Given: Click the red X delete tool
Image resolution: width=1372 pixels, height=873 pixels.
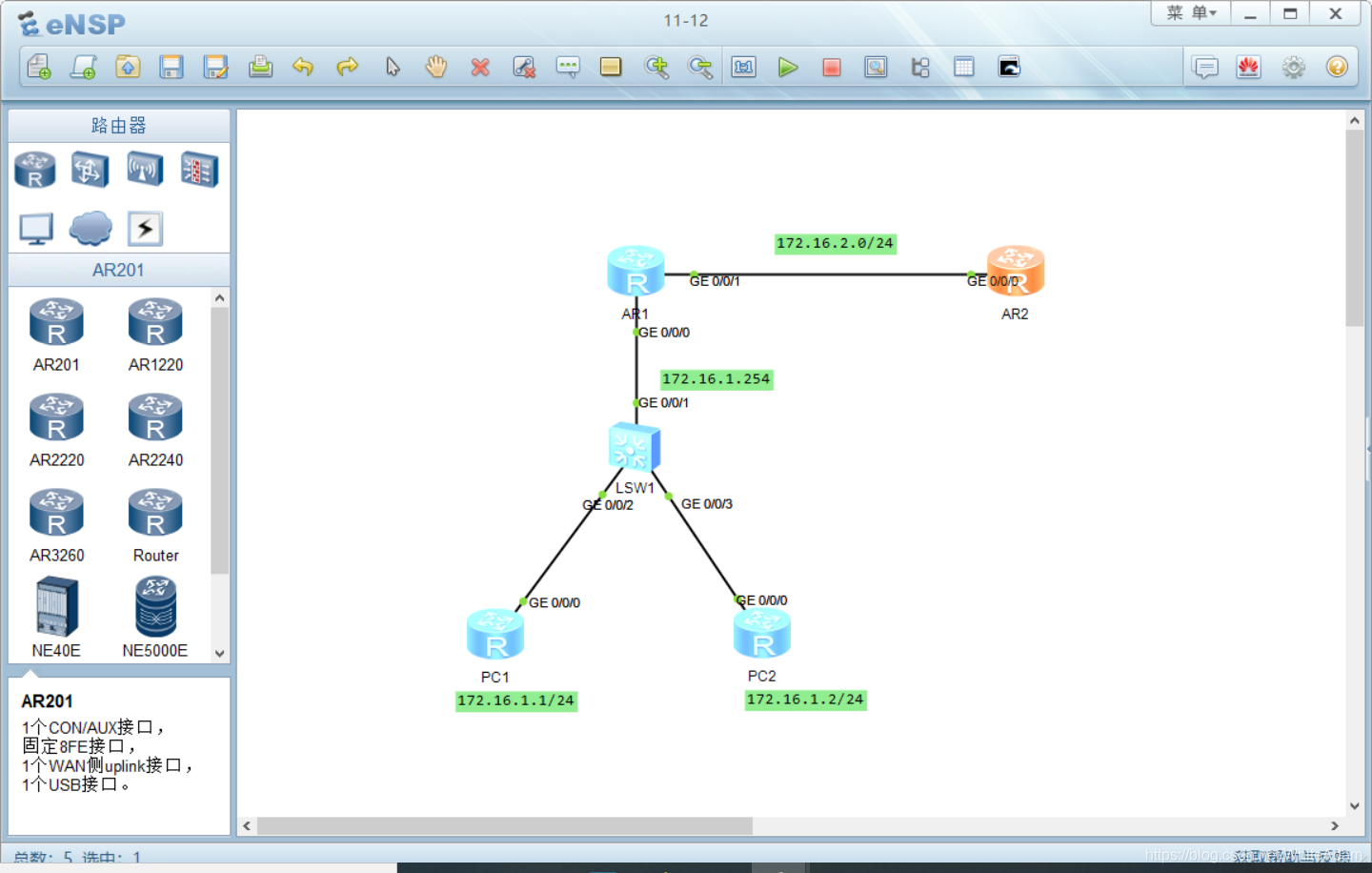Looking at the screenshot, I should (x=480, y=67).
